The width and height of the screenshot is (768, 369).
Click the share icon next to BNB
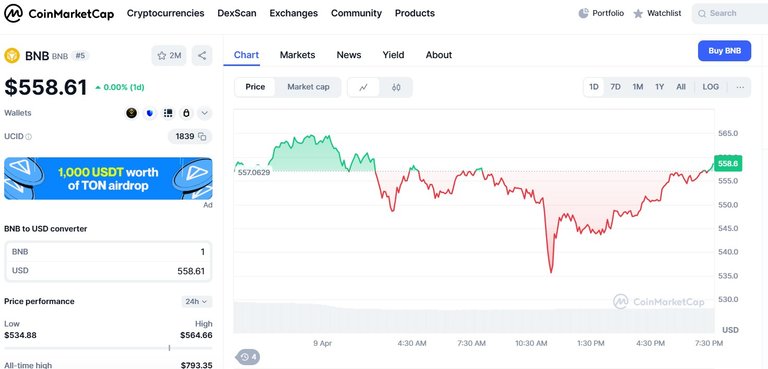(x=202, y=55)
